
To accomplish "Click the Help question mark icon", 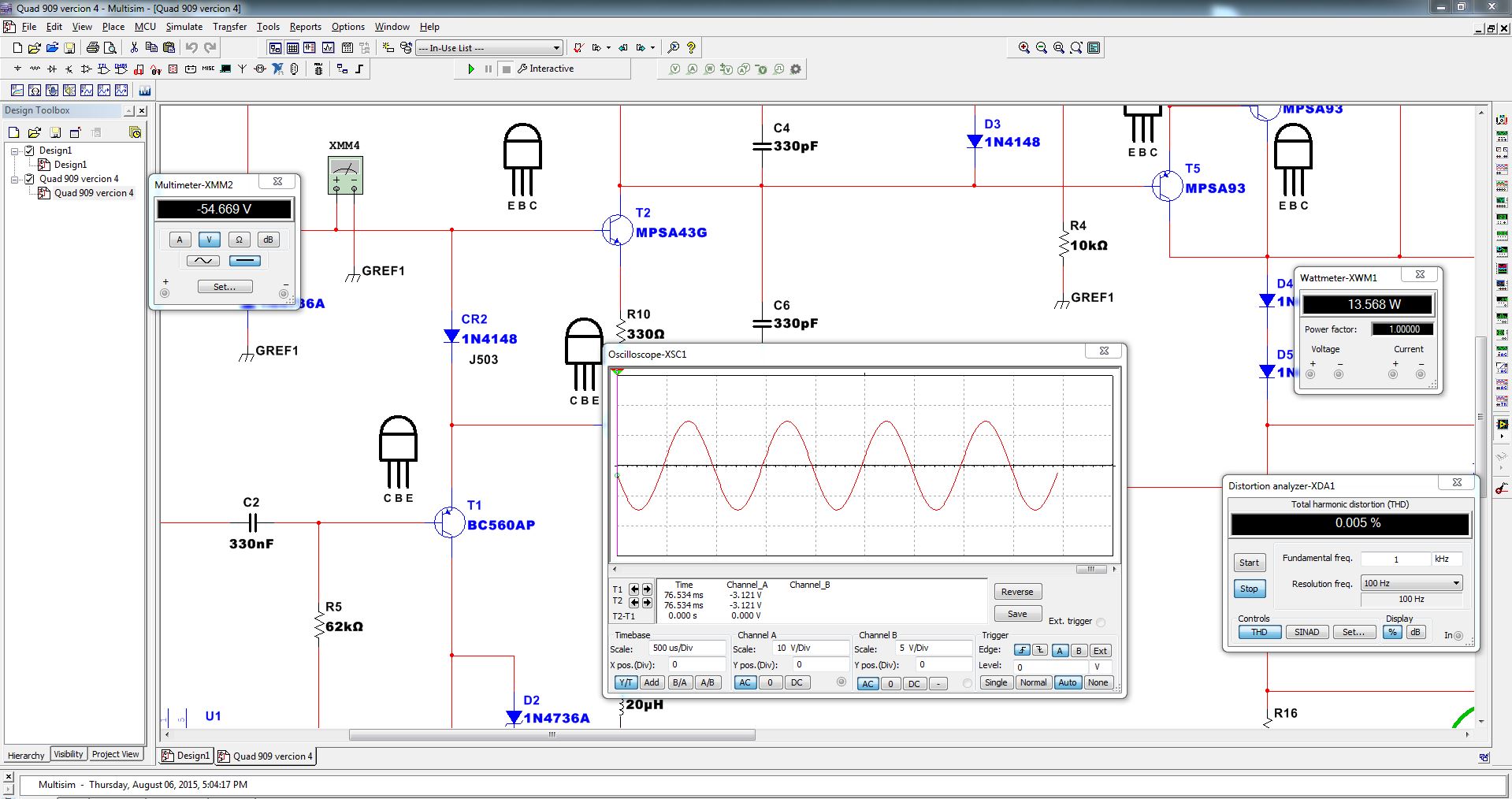I will pyautogui.click(x=691, y=48).
